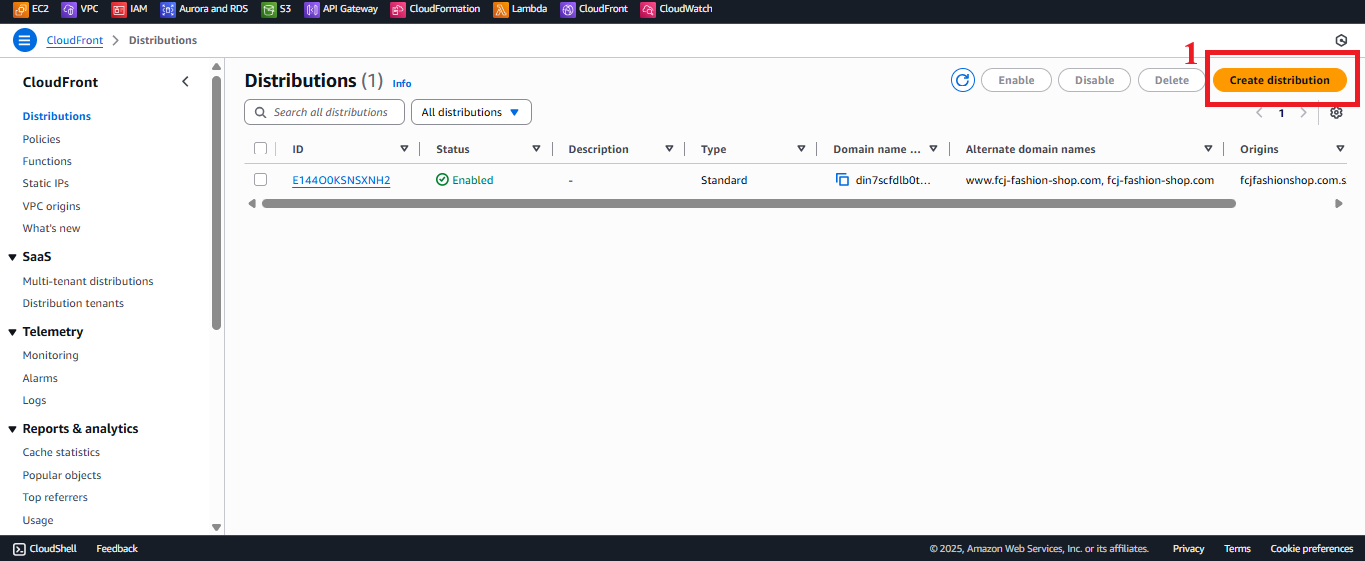Open CloudWatch service shortcut
The height and width of the screenshot is (561, 1365).
click(x=676, y=9)
